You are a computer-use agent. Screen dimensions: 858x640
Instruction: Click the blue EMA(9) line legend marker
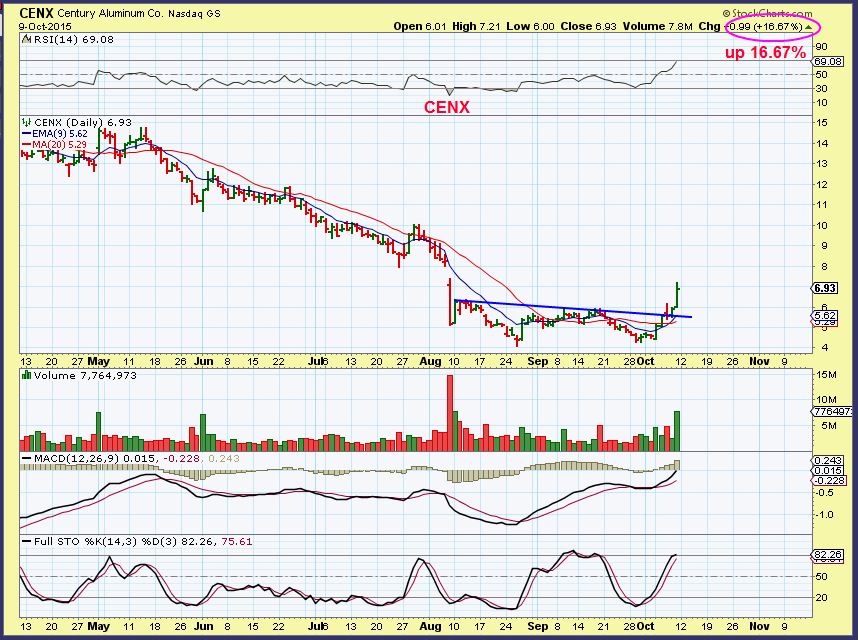pos(27,133)
